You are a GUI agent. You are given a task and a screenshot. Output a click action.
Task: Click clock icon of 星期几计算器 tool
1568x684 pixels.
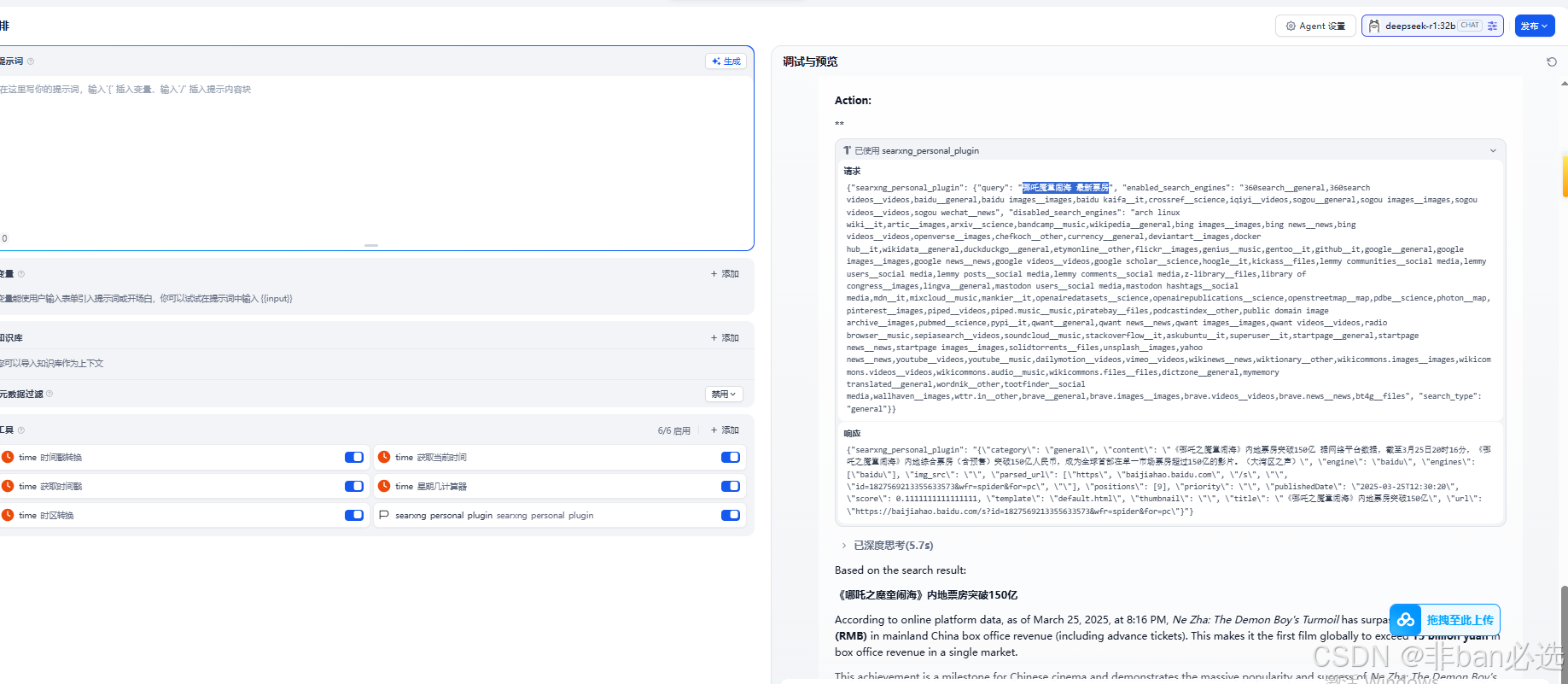(384, 487)
